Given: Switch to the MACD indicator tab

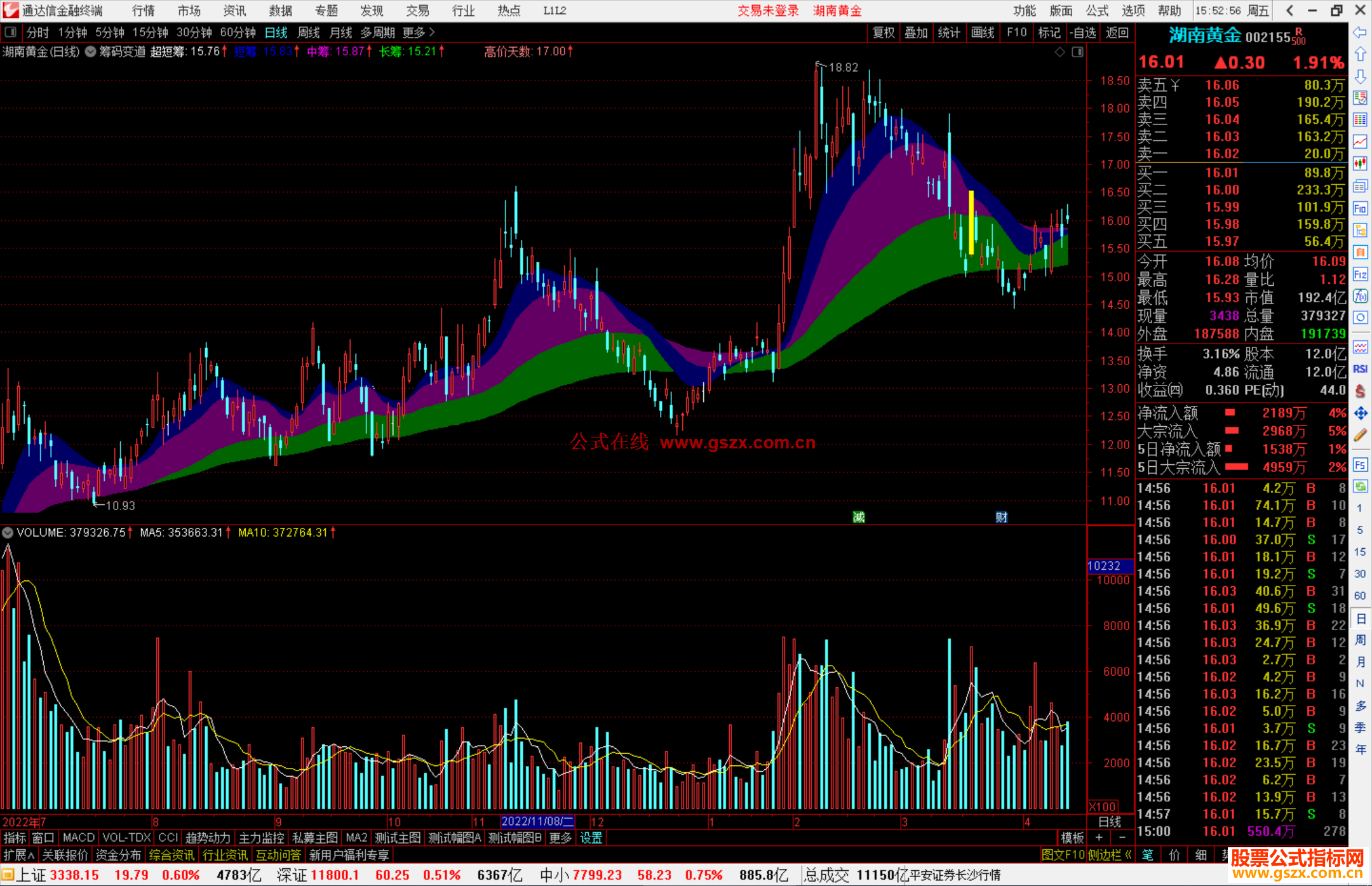Looking at the screenshot, I should click(79, 838).
